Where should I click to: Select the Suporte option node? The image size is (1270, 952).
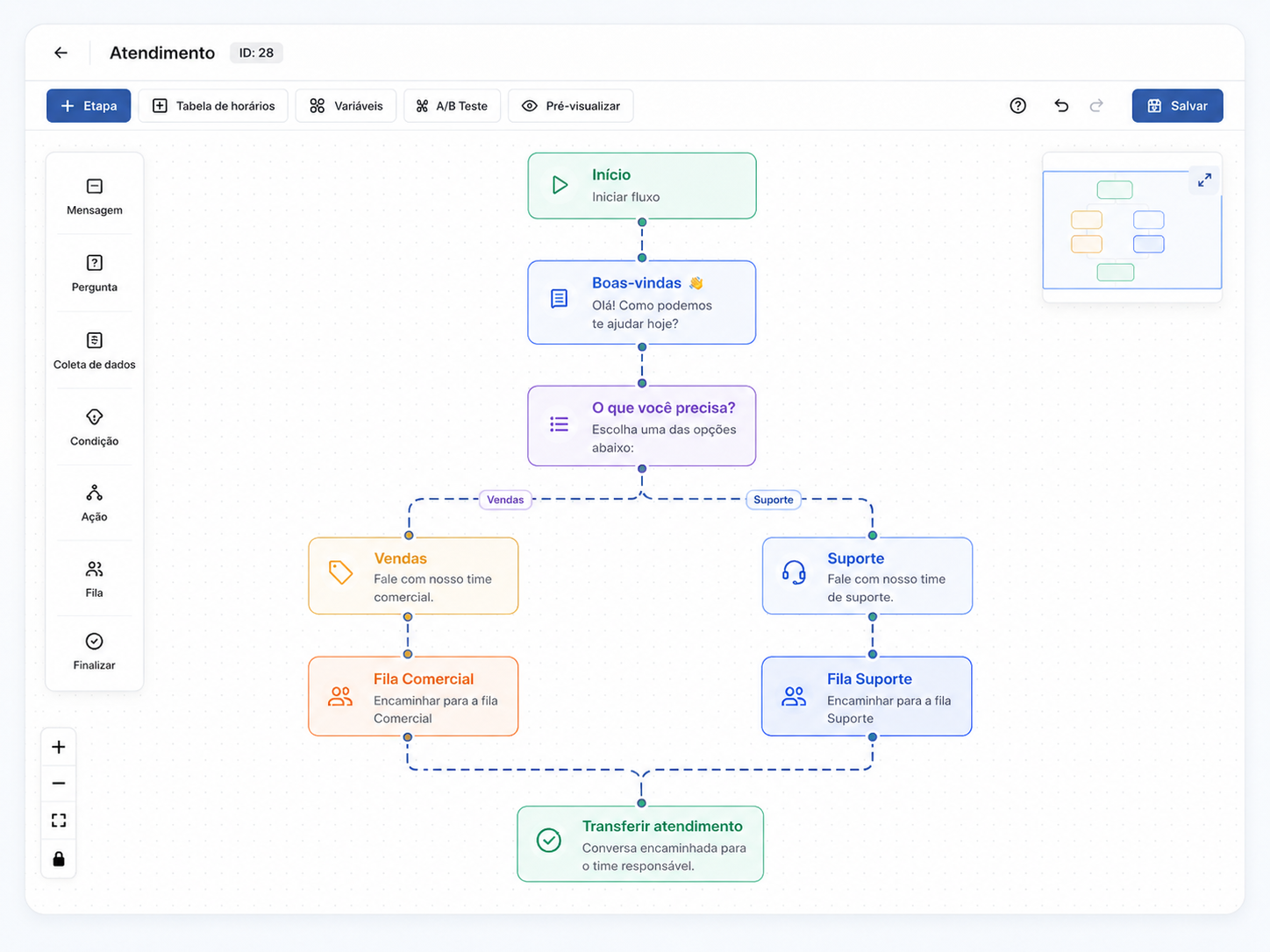pyautogui.click(x=867, y=576)
